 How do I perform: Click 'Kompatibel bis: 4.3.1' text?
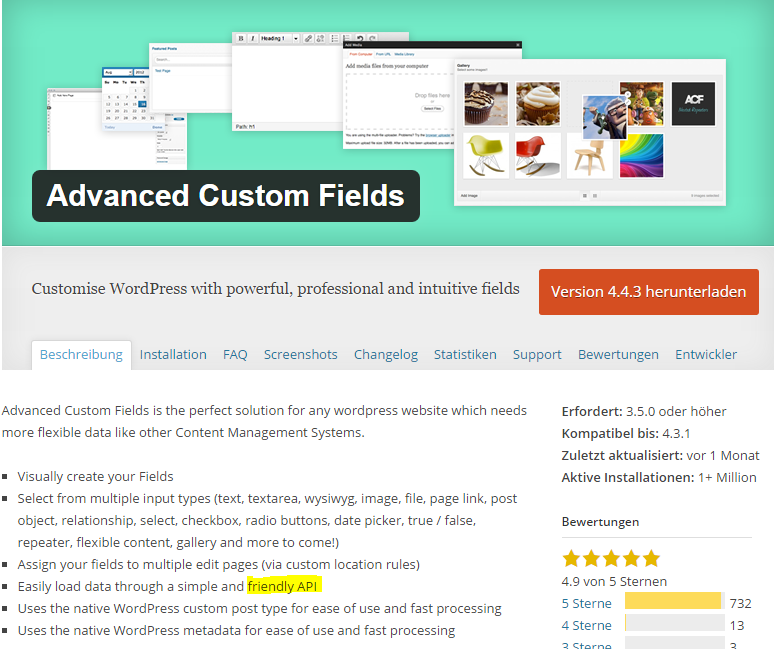click(626, 433)
